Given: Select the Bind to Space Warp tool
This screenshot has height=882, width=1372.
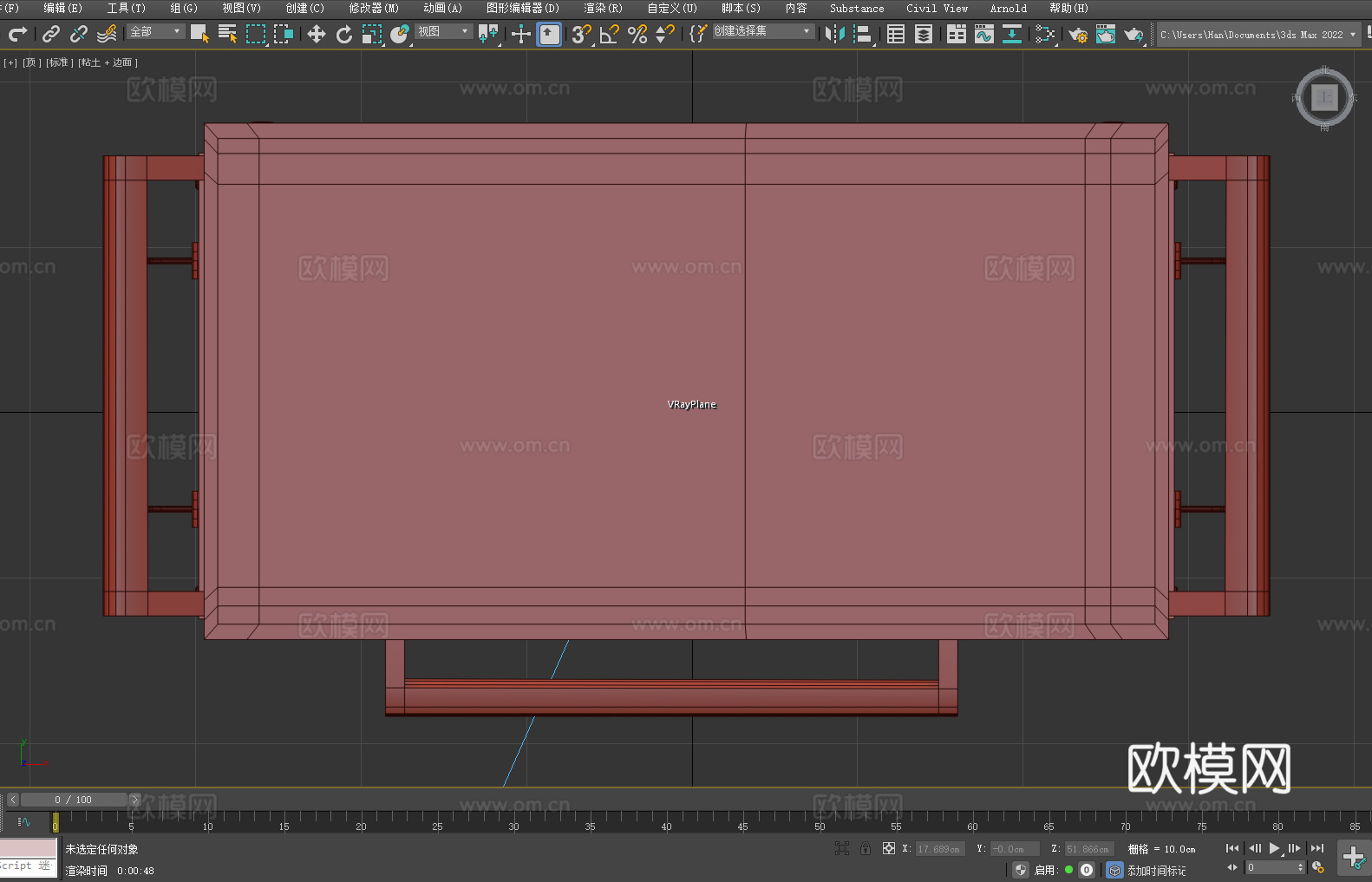Looking at the screenshot, I should pyautogui.click(x=107, y=34).
